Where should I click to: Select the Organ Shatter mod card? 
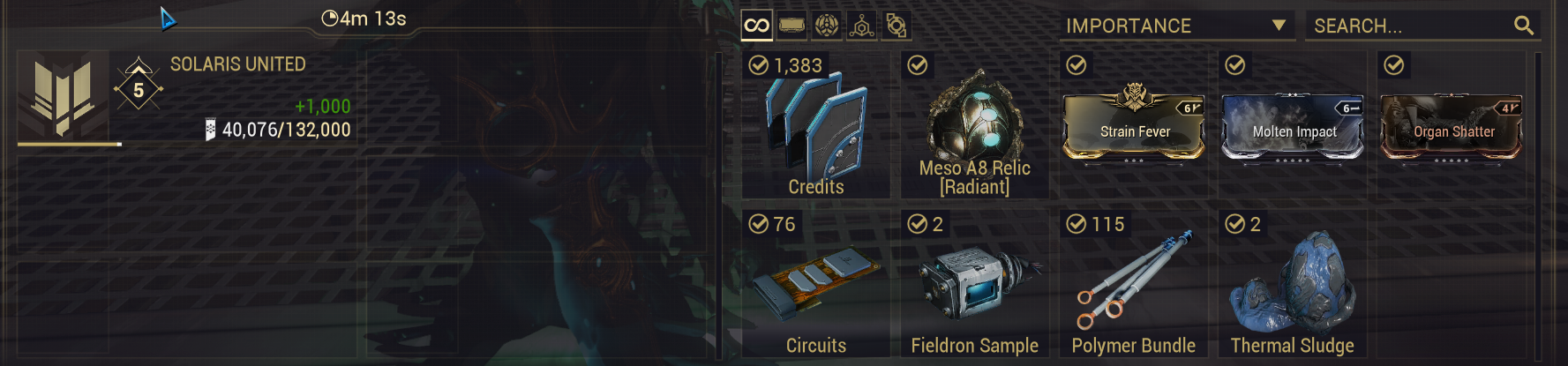[x=1452, y=128]
